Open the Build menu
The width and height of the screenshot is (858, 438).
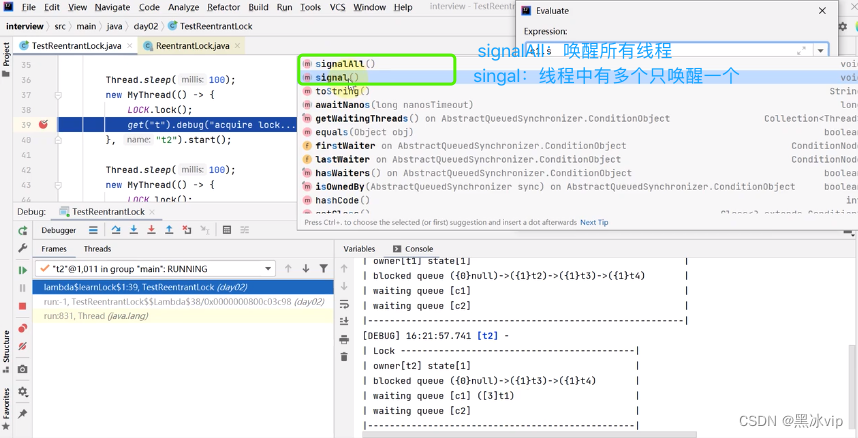point(258,7)
